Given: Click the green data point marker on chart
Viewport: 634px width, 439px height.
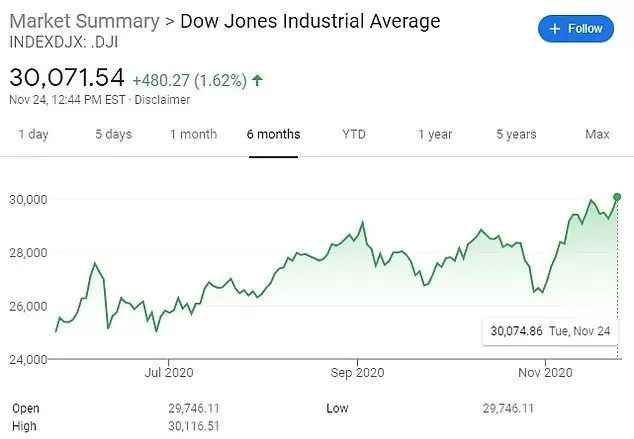Looking at the screenshot, I should pyautogui.click(x=617, y=197).
